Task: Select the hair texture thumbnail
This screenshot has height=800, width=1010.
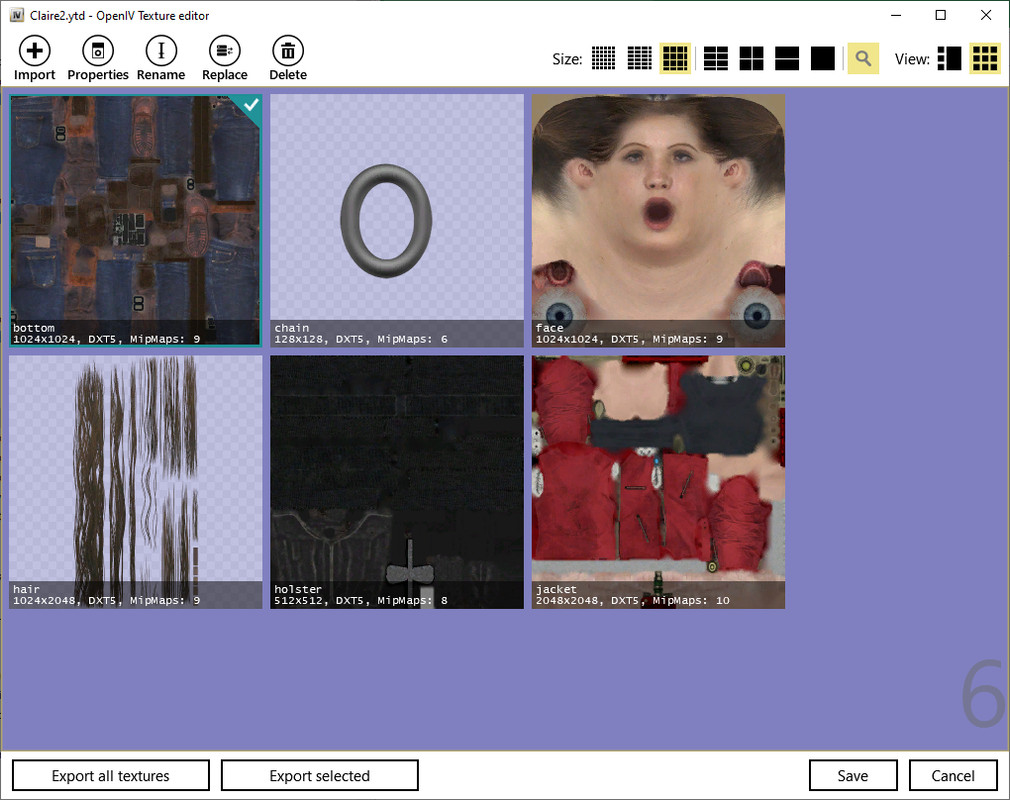Action: coord(136,482)
